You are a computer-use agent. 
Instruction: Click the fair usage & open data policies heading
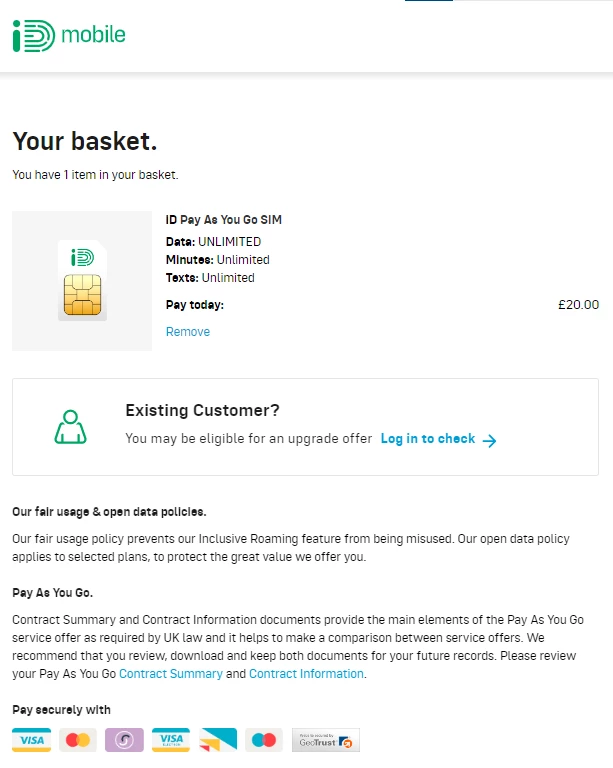pyautogui.click(x=109, y=512)
